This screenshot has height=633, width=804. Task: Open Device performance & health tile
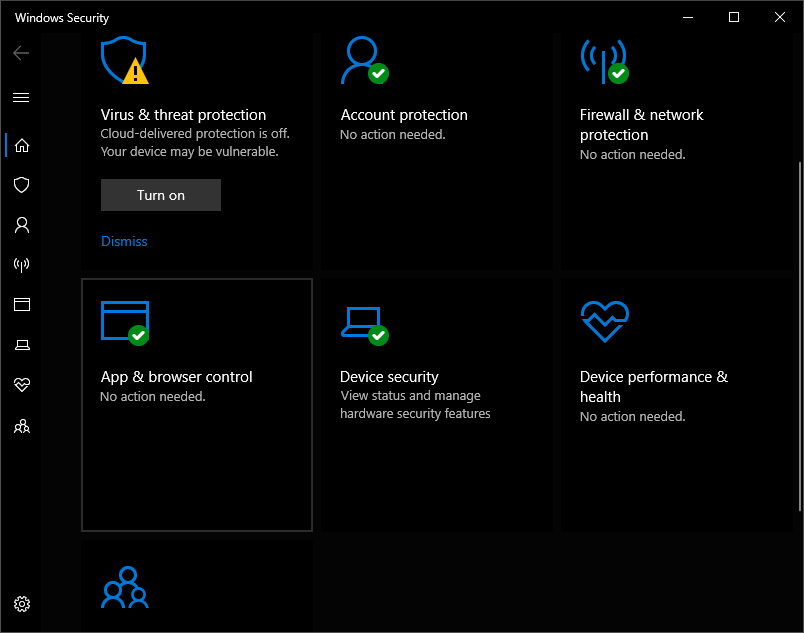(676, 405)
